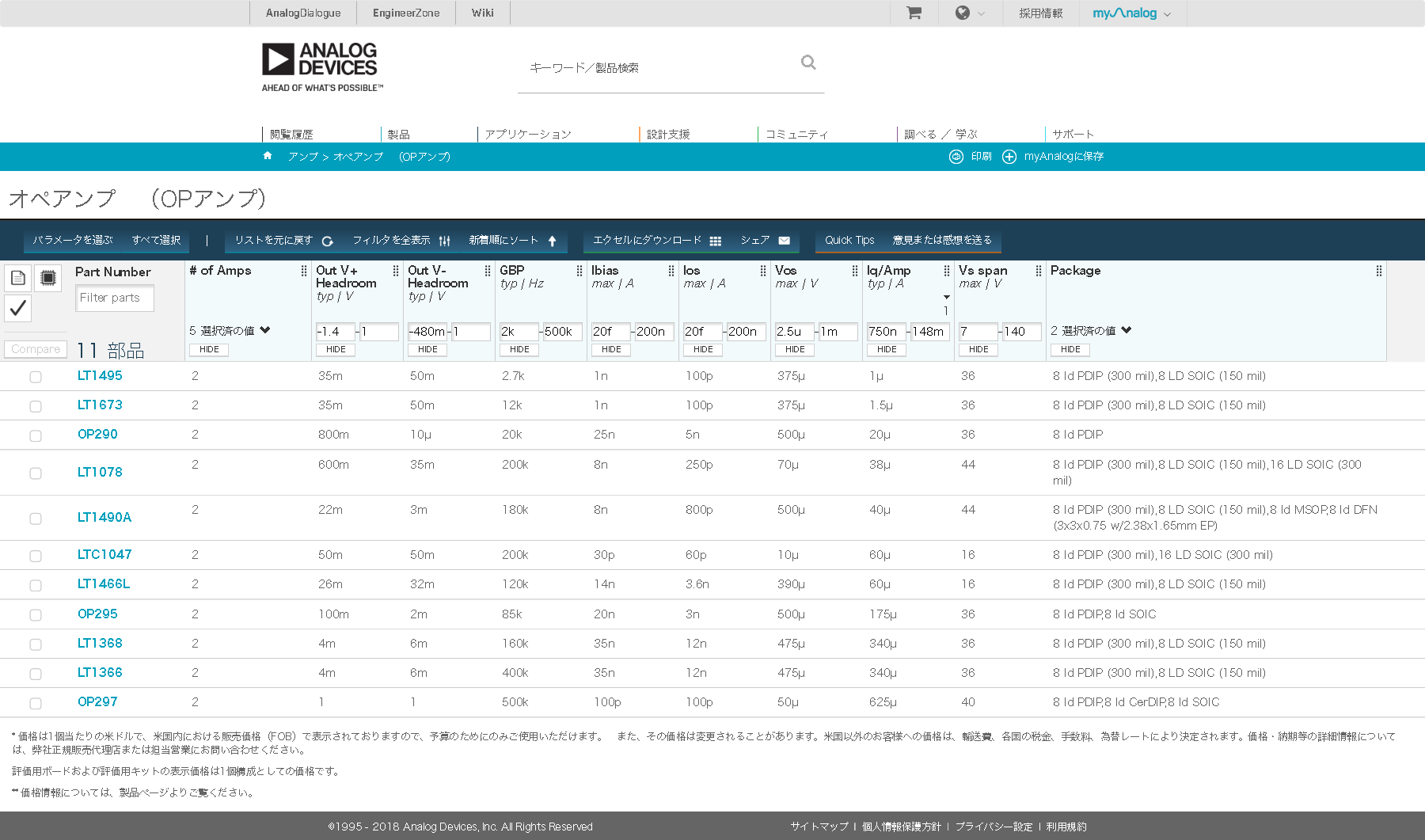Open the 製品 navigation menu
Viewport: 1425px width, 840px height.
click(x=399, y=134)
